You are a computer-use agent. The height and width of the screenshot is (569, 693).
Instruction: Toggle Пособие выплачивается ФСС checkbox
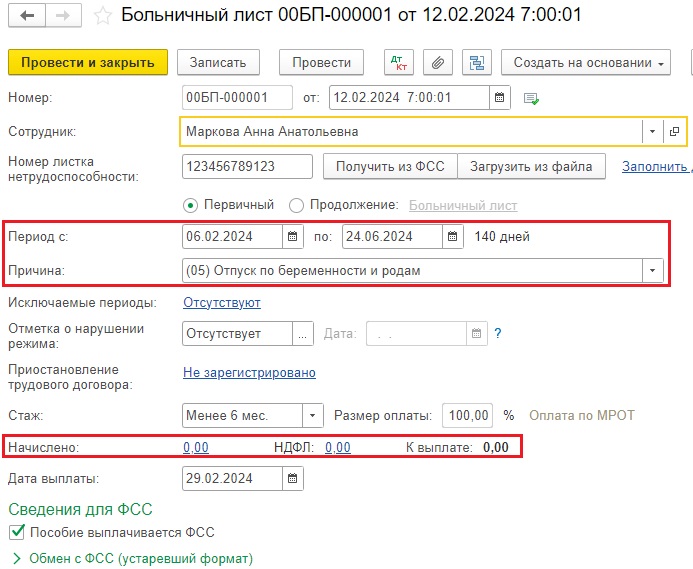[x=17, y=532]
